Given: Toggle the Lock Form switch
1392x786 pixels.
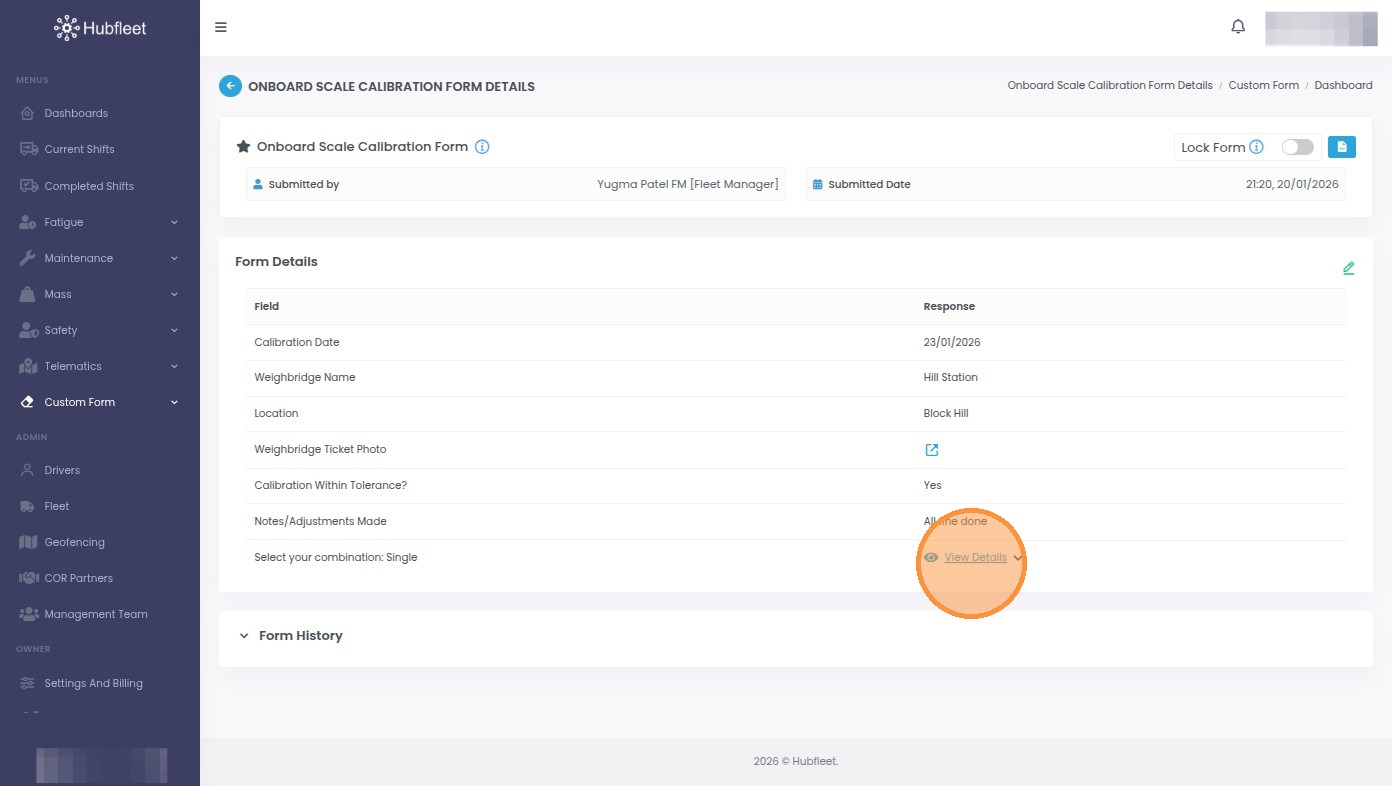Looking at the screenshot, I should 1297,147.
